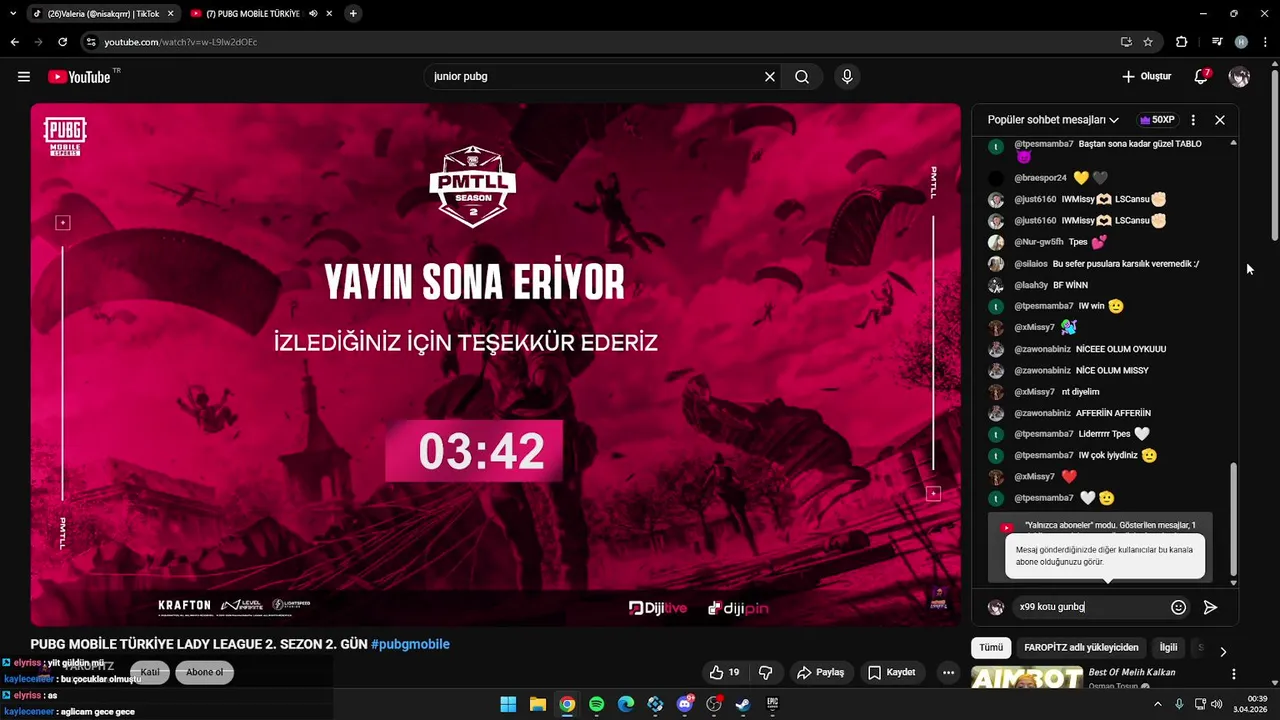
Task: Click the chat message input field
Action: (x=1090, y=607)
